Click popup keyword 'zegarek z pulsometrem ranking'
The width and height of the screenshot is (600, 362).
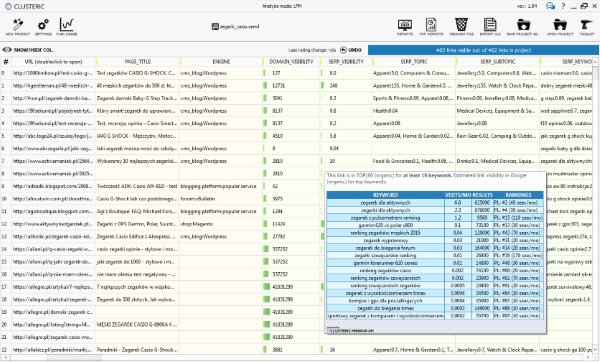tap(385, 218)
